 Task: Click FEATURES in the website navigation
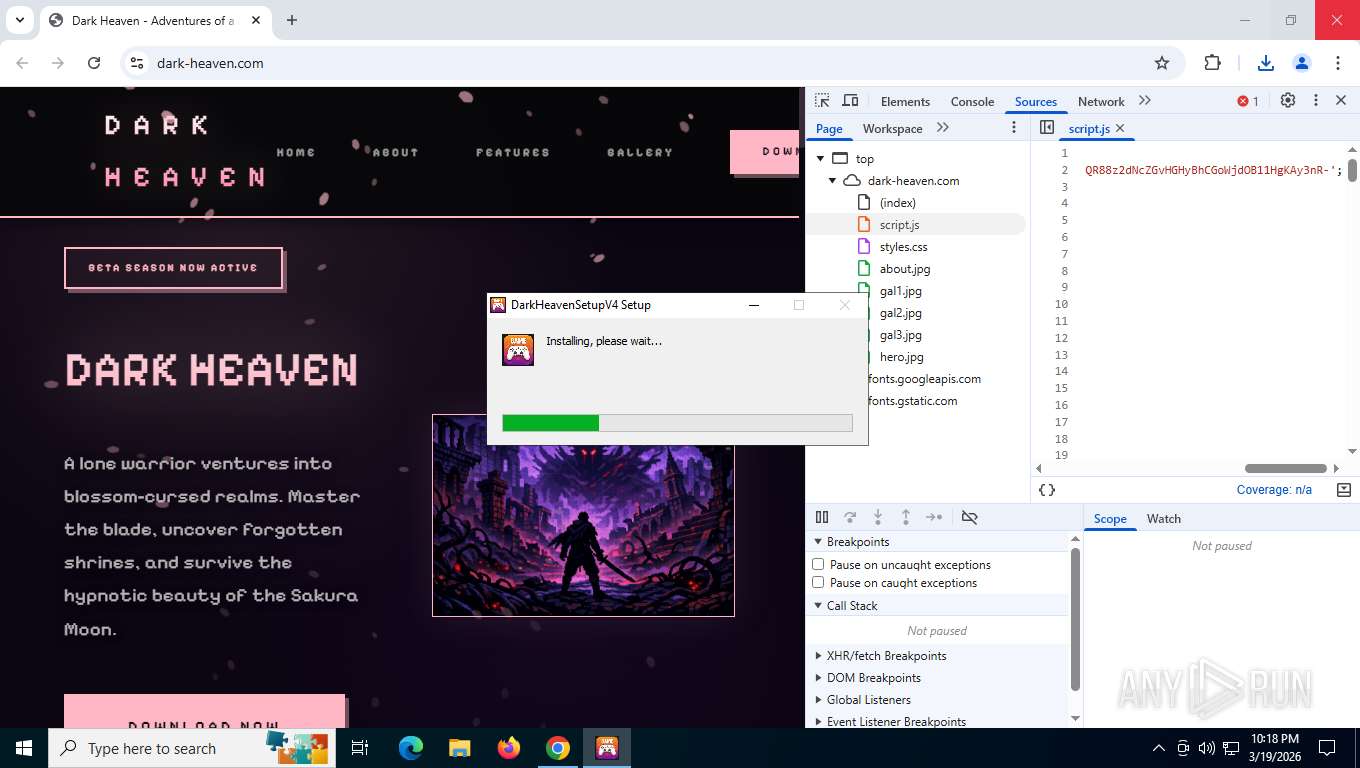pyautogui.click(x=513, y=152)
